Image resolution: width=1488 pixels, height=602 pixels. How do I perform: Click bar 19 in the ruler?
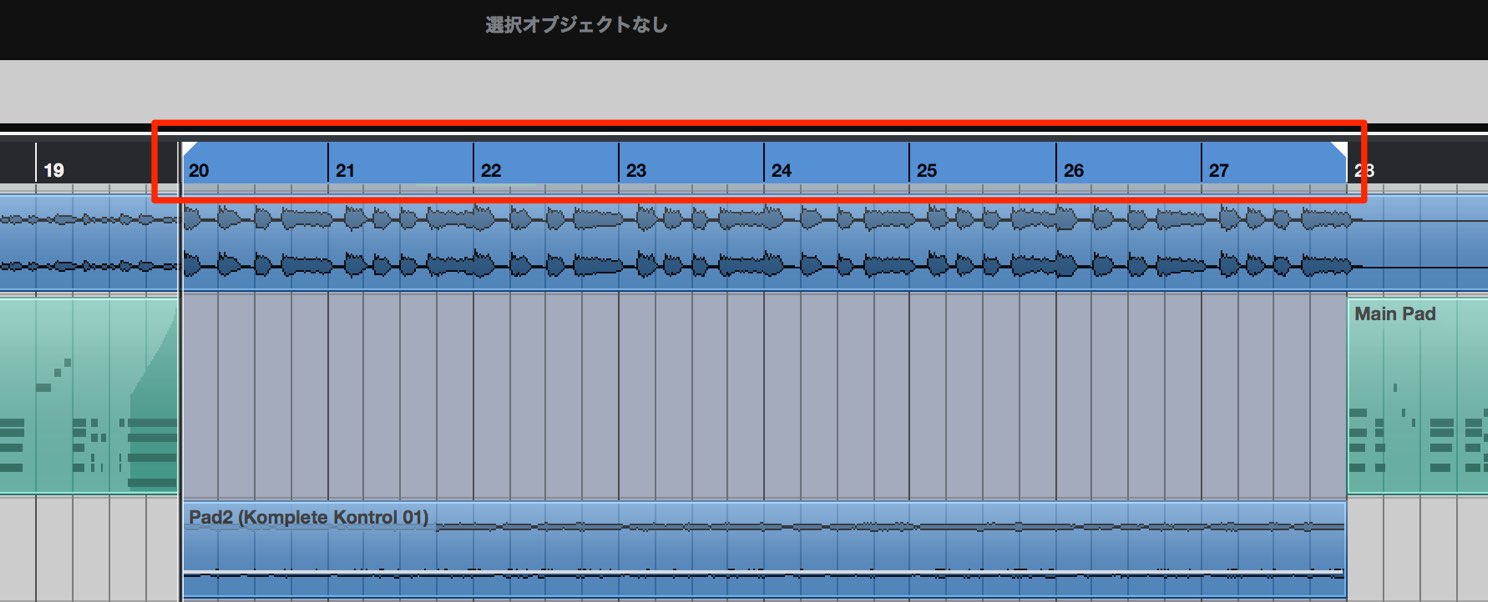point(54,171)
